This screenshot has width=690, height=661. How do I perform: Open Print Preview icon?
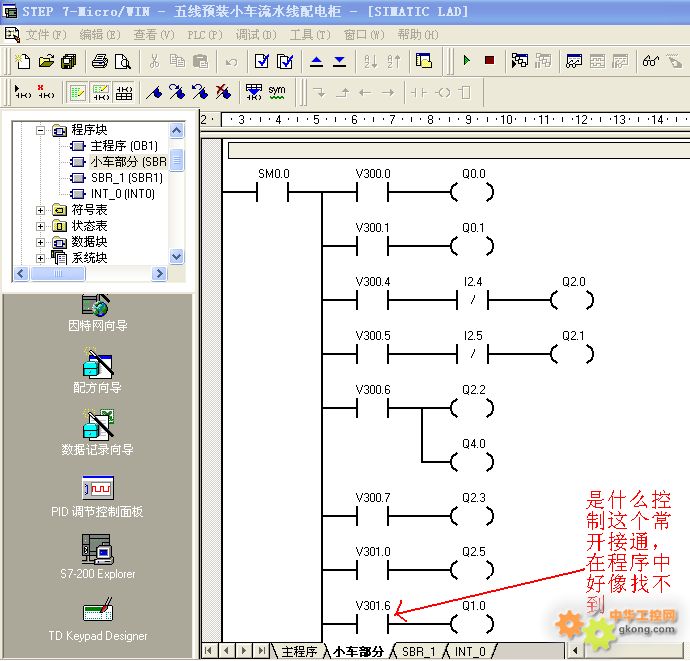click(x=123, y=61)
